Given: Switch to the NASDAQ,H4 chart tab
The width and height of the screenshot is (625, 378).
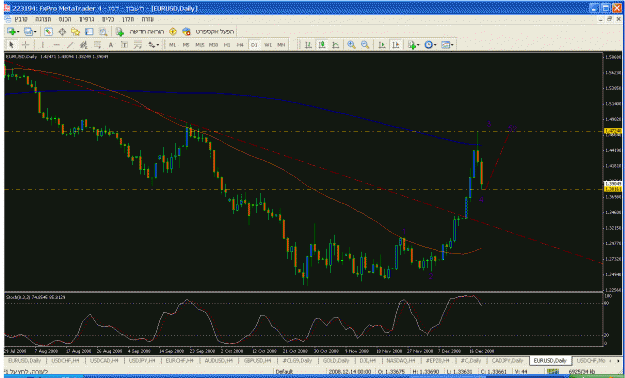Looking at the screenshot, I should (x=401, y=360).
